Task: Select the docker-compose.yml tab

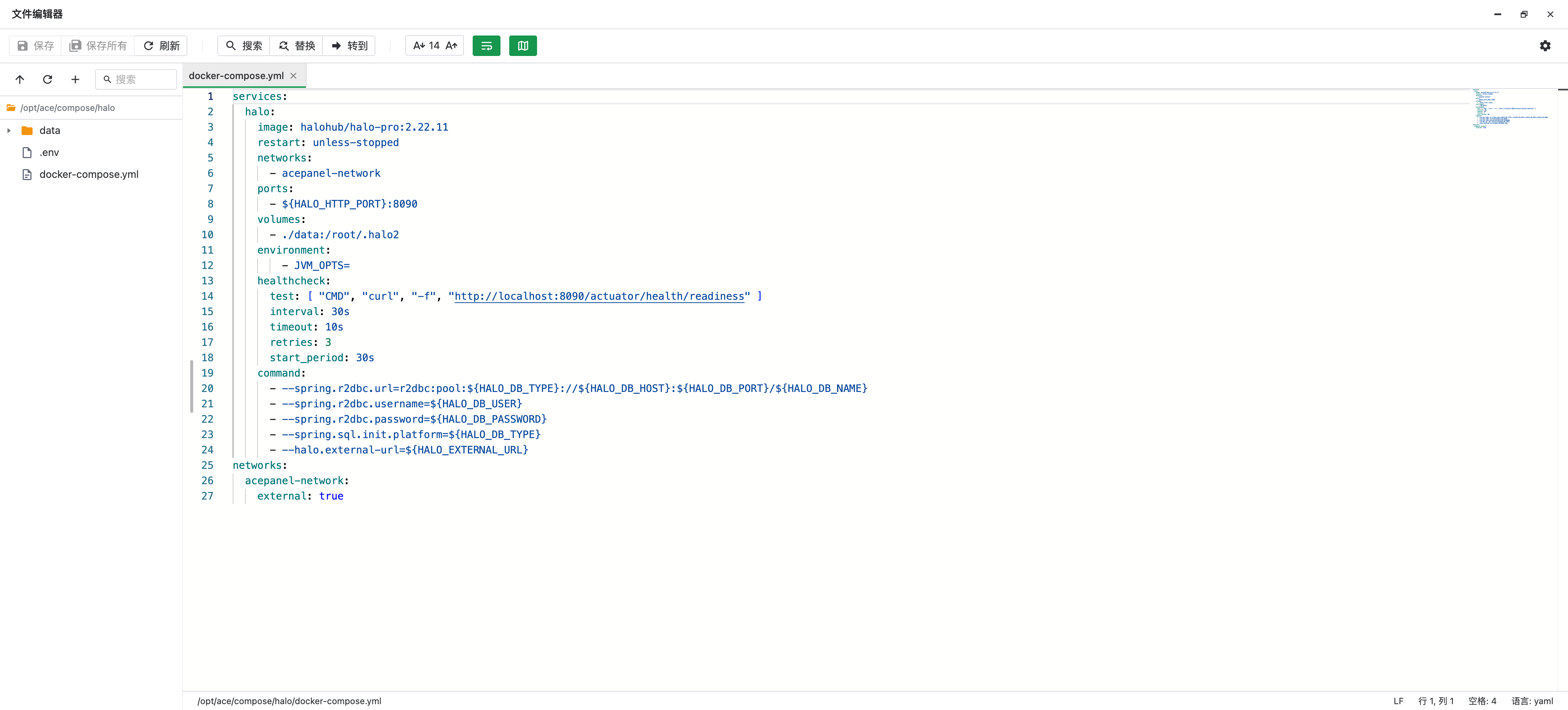Action: [x=236, y=75]
